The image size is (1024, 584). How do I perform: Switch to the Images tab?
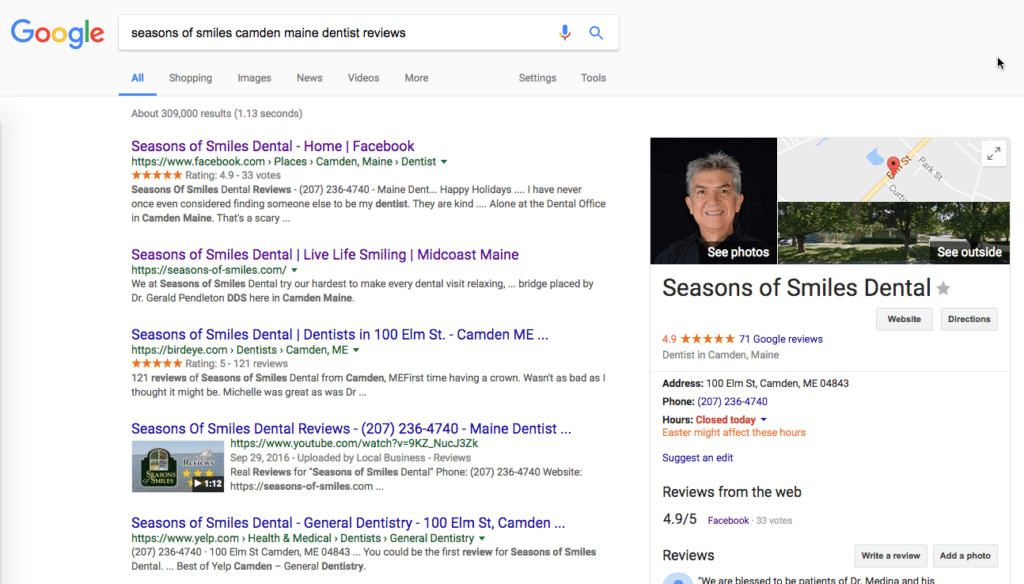[254, 78]
